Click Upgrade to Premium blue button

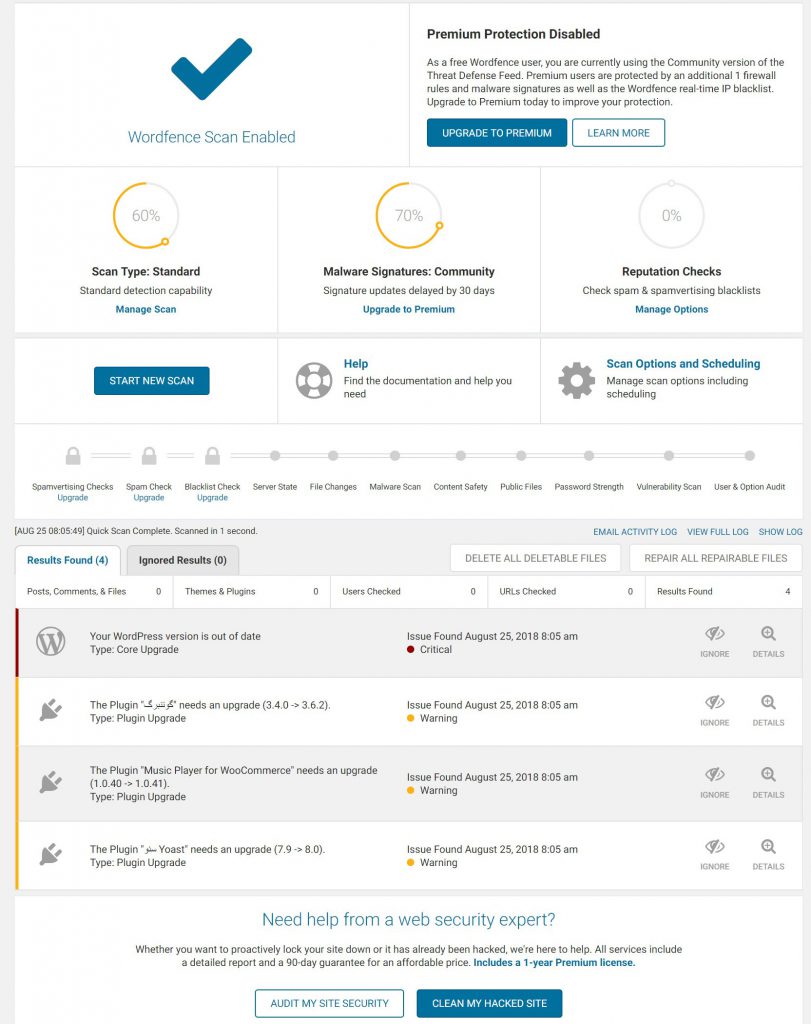coord(497,133)
